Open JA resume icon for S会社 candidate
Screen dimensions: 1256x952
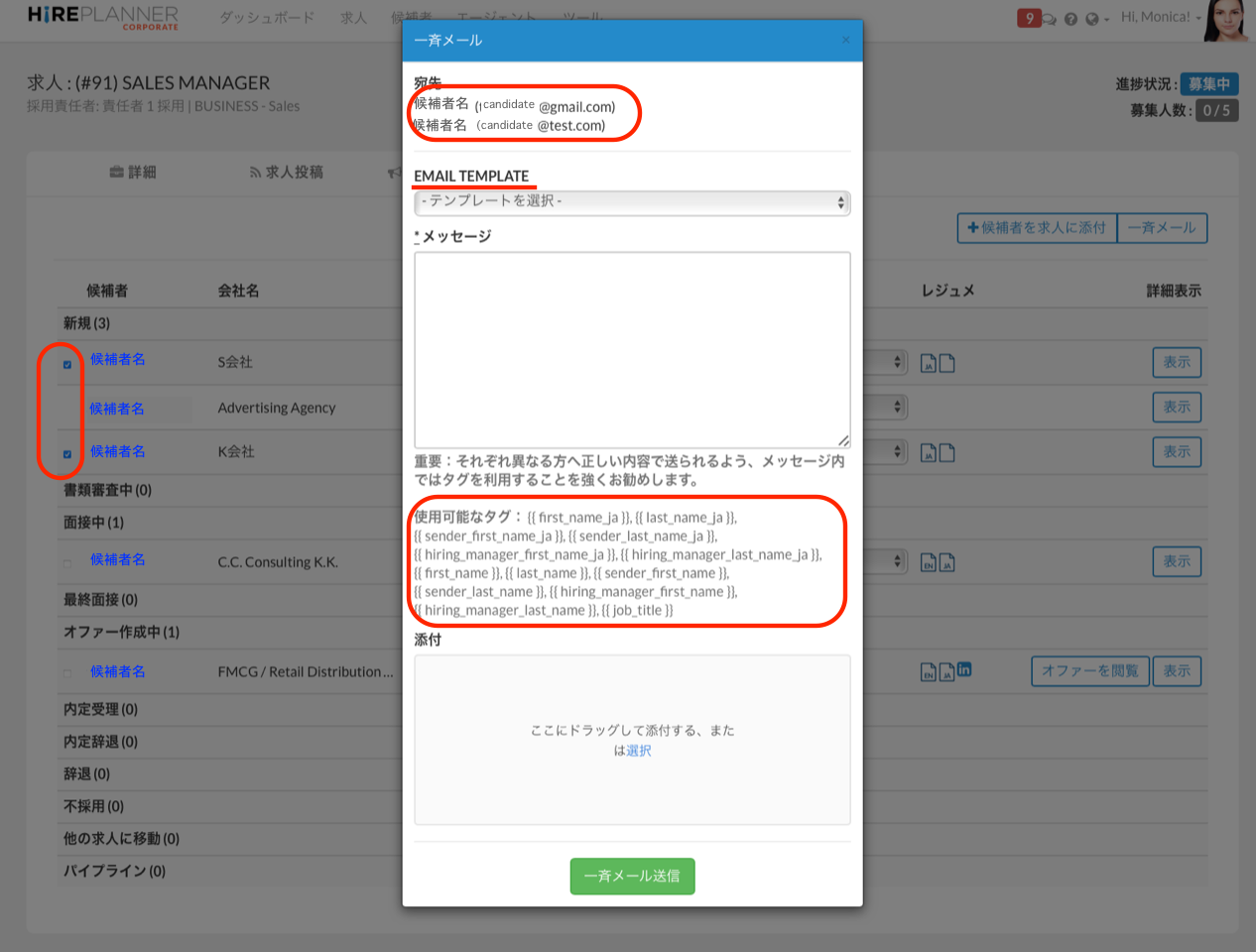pos(929,364)
